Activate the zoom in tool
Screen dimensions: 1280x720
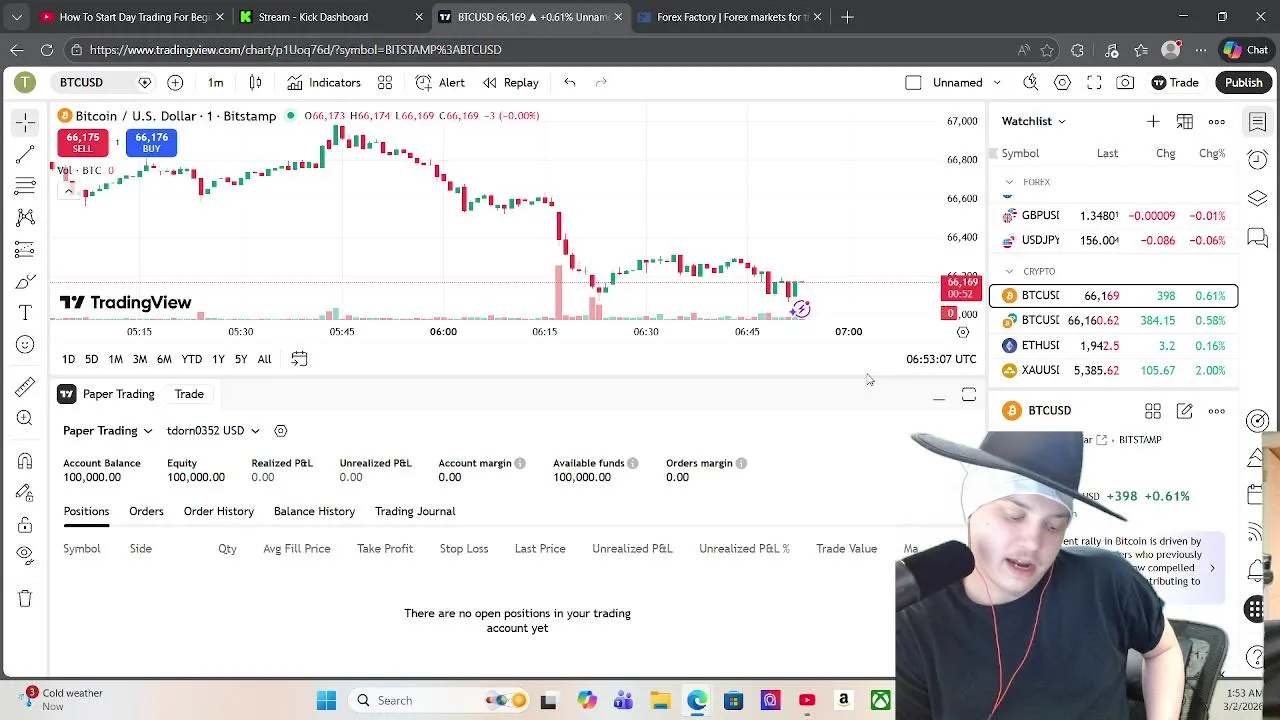point(25,419)
